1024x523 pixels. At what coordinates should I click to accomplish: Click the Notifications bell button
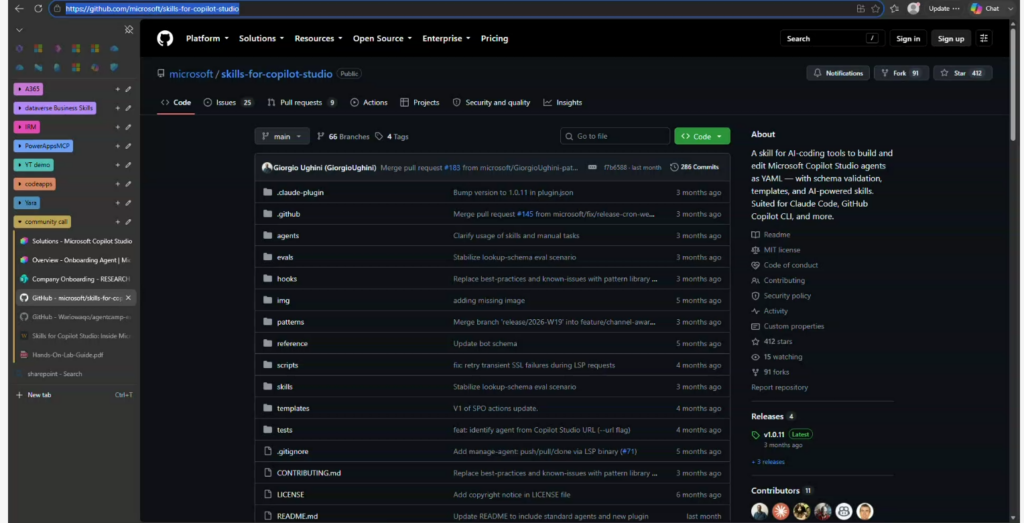click(x=838, y=73)
